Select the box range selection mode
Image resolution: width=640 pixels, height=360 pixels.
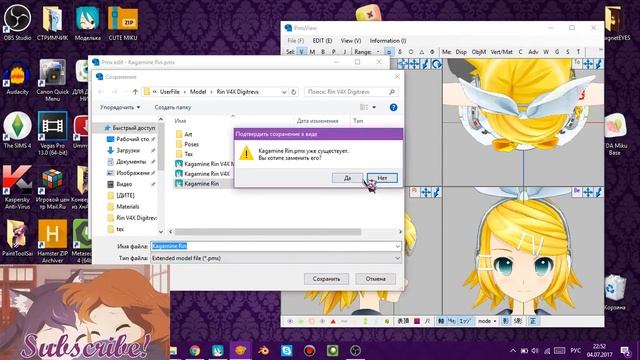pos(389,52)
